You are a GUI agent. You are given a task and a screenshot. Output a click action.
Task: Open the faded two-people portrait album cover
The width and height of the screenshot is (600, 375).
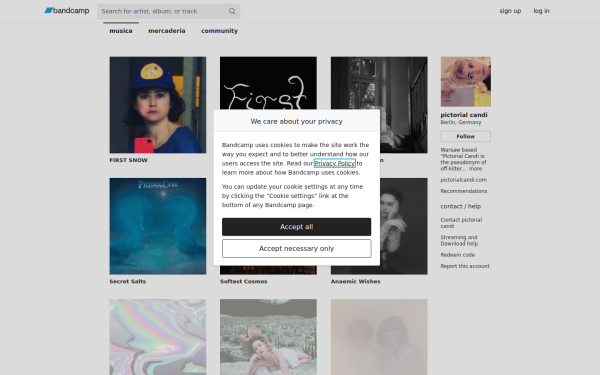pyautogui.click(x=379, y=337)
